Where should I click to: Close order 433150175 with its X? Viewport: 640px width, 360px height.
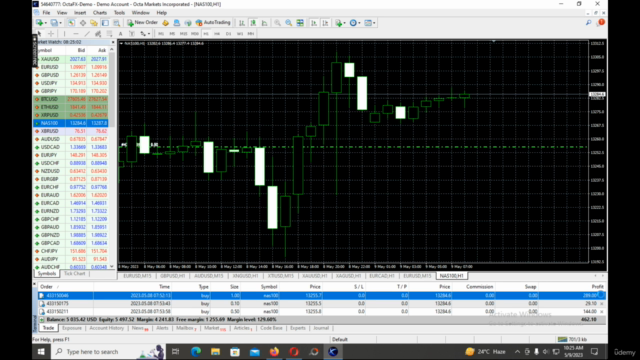[x=602, y=304]
